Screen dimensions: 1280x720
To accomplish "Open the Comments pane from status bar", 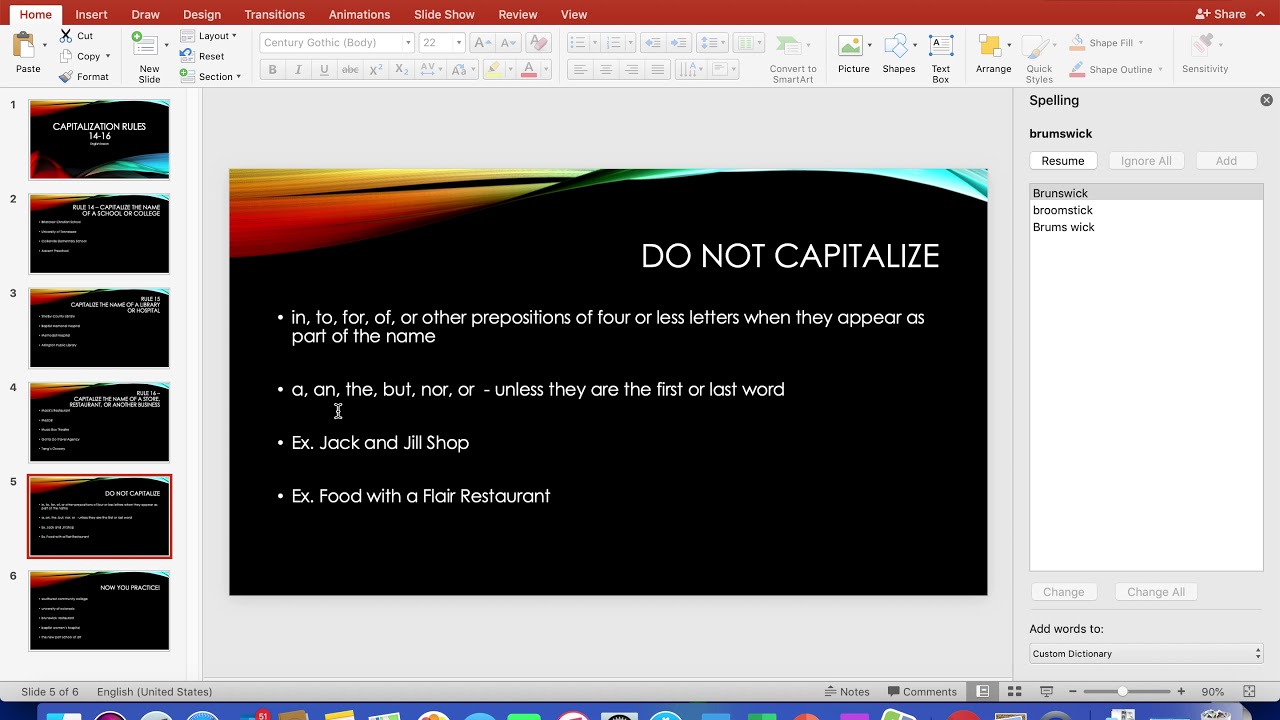I will pyautogui.click(x=921, y=692).
